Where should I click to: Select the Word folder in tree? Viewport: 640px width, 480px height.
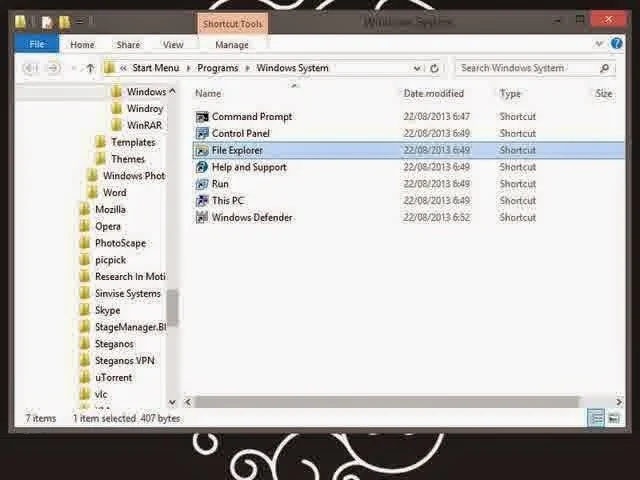pos(115,192)
